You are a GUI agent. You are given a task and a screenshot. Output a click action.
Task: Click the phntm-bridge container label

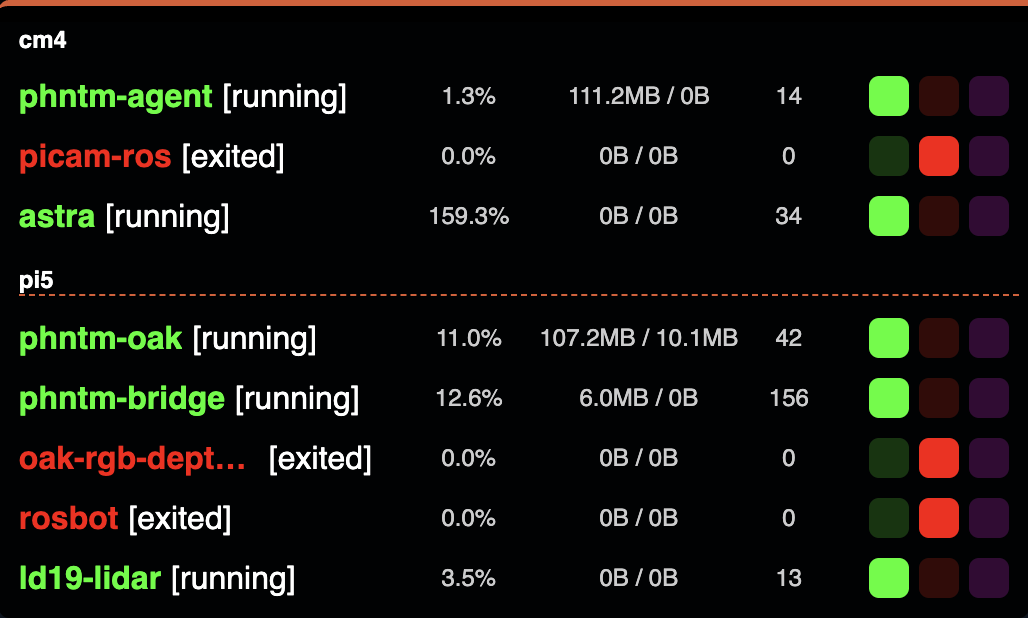[121, 398]
